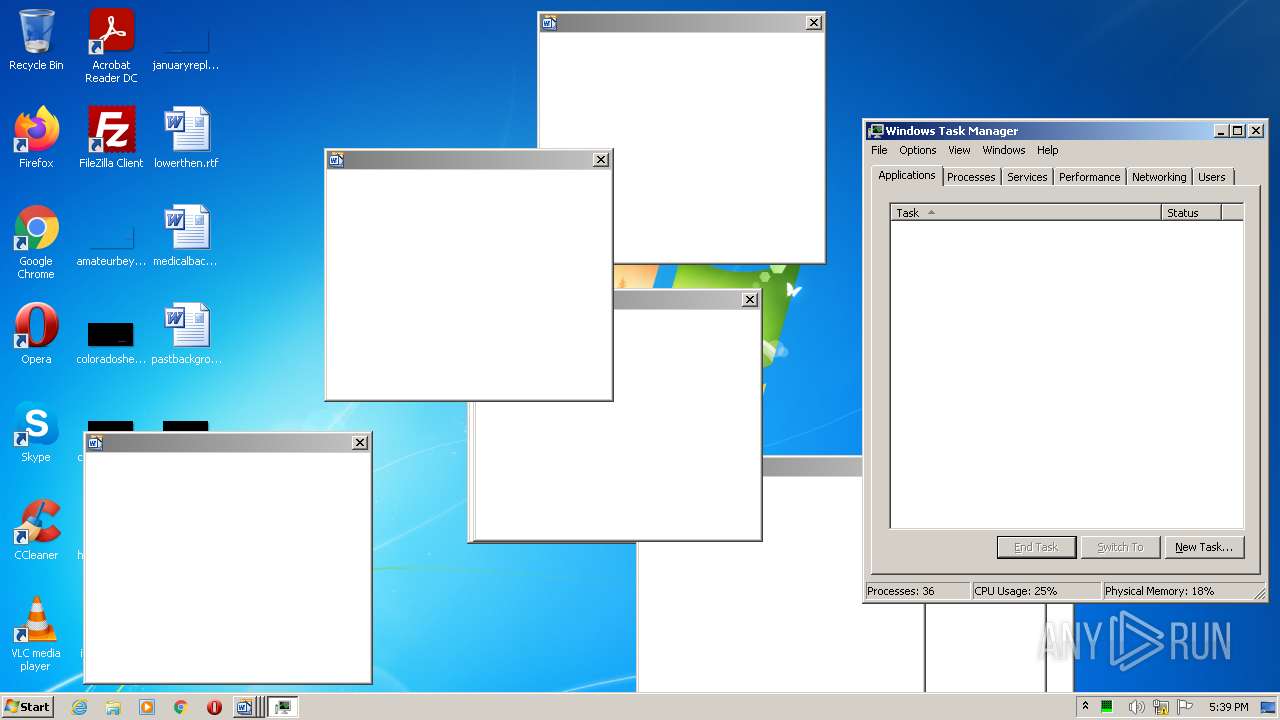Switch to the Networking tab
This screenshot has height=720, width=1280.
tap(1159, 177)
